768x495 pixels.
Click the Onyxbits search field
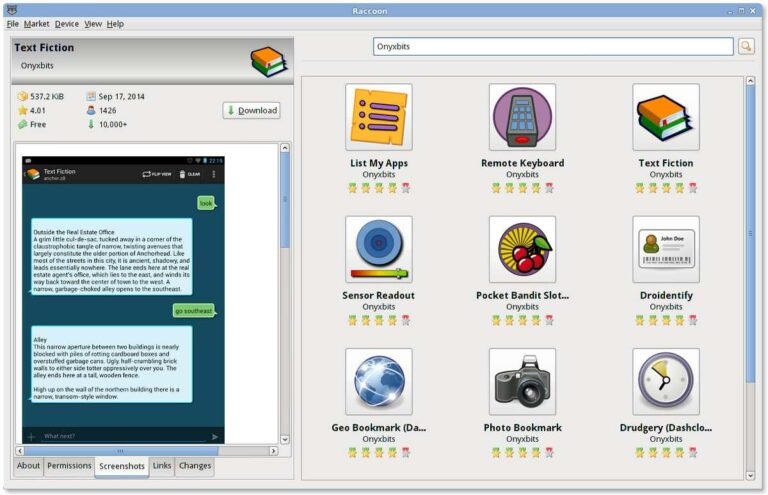[553, 47]
